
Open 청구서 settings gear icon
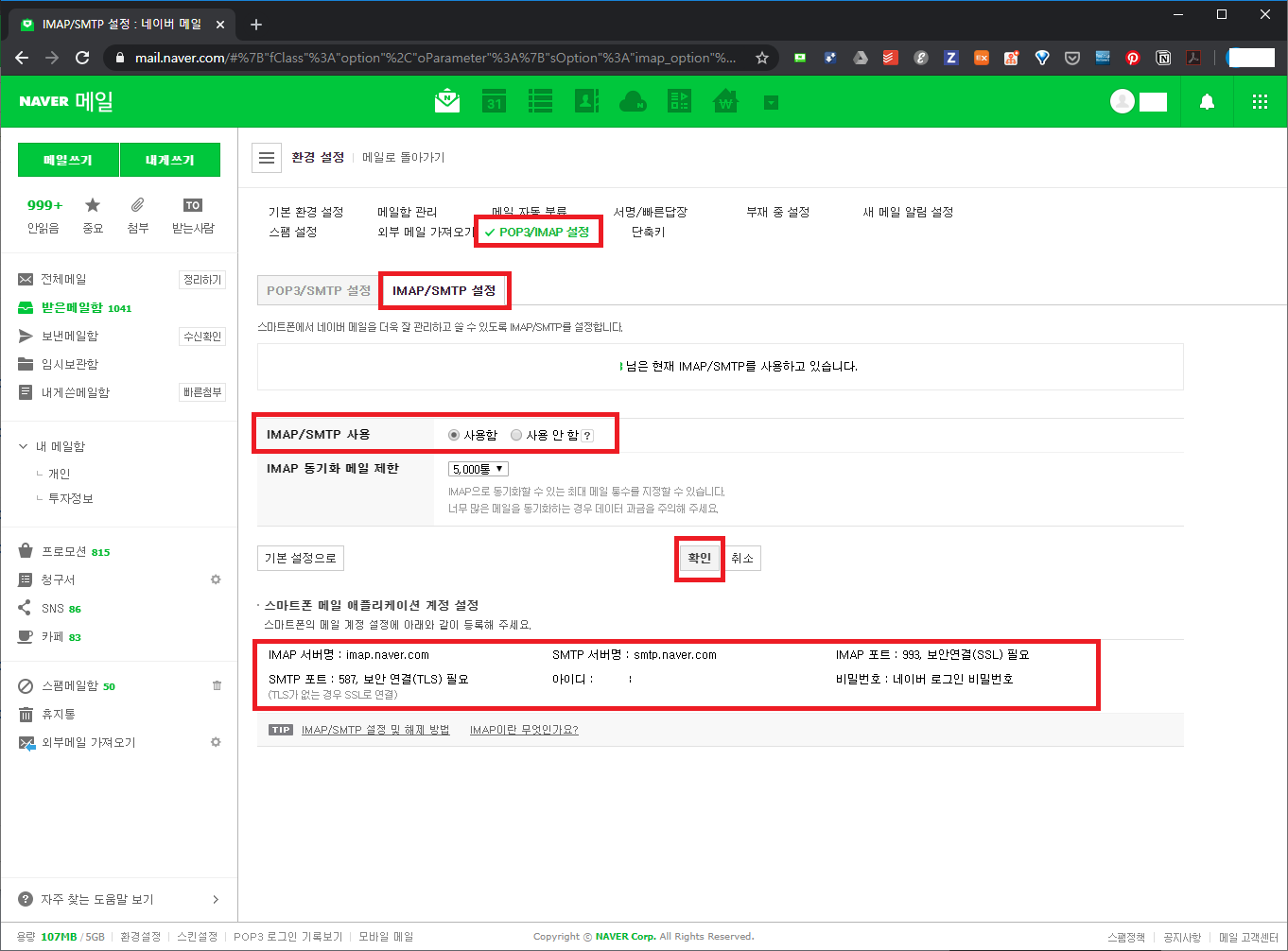(x=216, y=579)
